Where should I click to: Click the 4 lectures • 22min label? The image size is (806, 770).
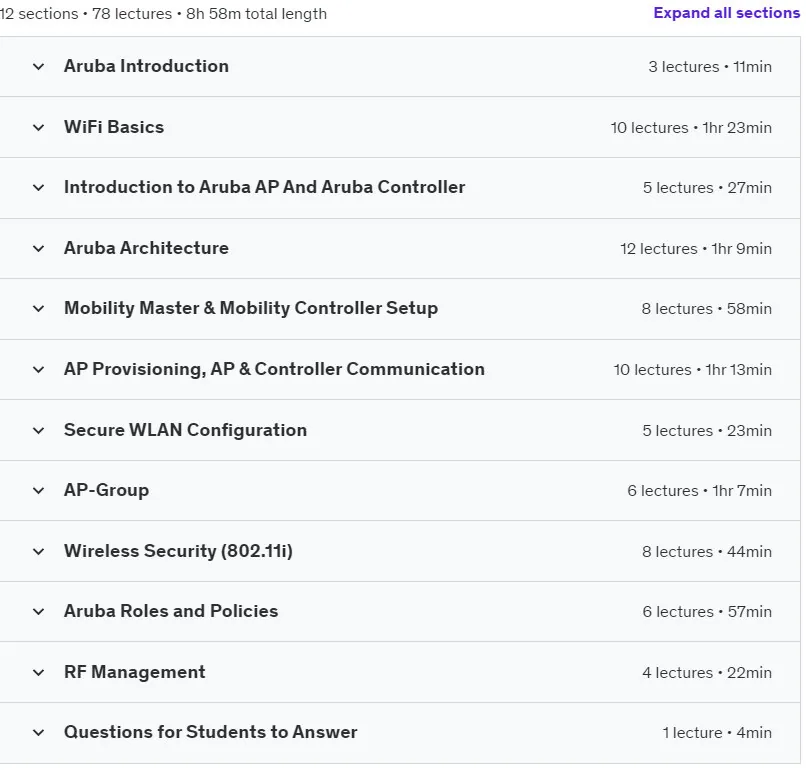[707, 673]
